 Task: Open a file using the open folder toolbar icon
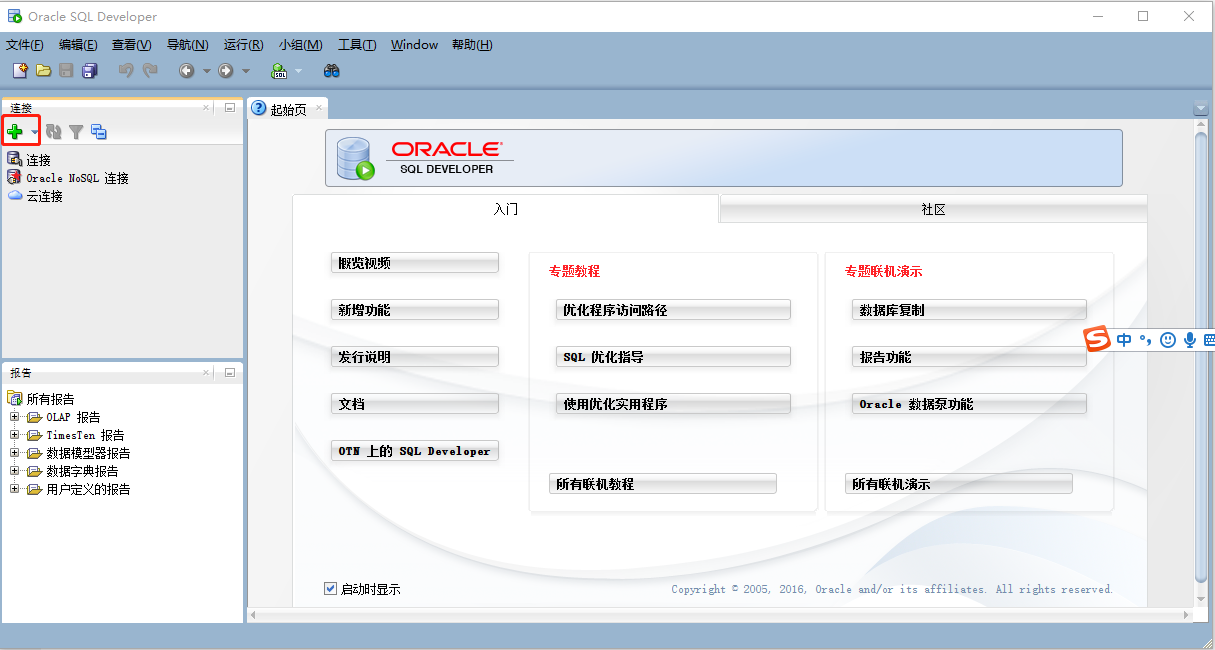tap(42, 70)
